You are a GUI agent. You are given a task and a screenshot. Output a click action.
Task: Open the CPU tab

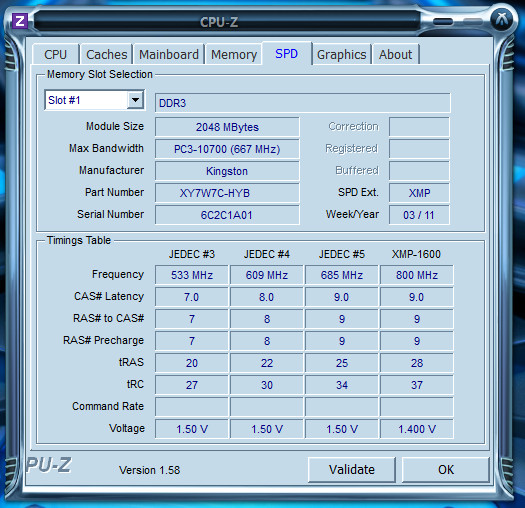pyautogui.click(x=56, y=54)
